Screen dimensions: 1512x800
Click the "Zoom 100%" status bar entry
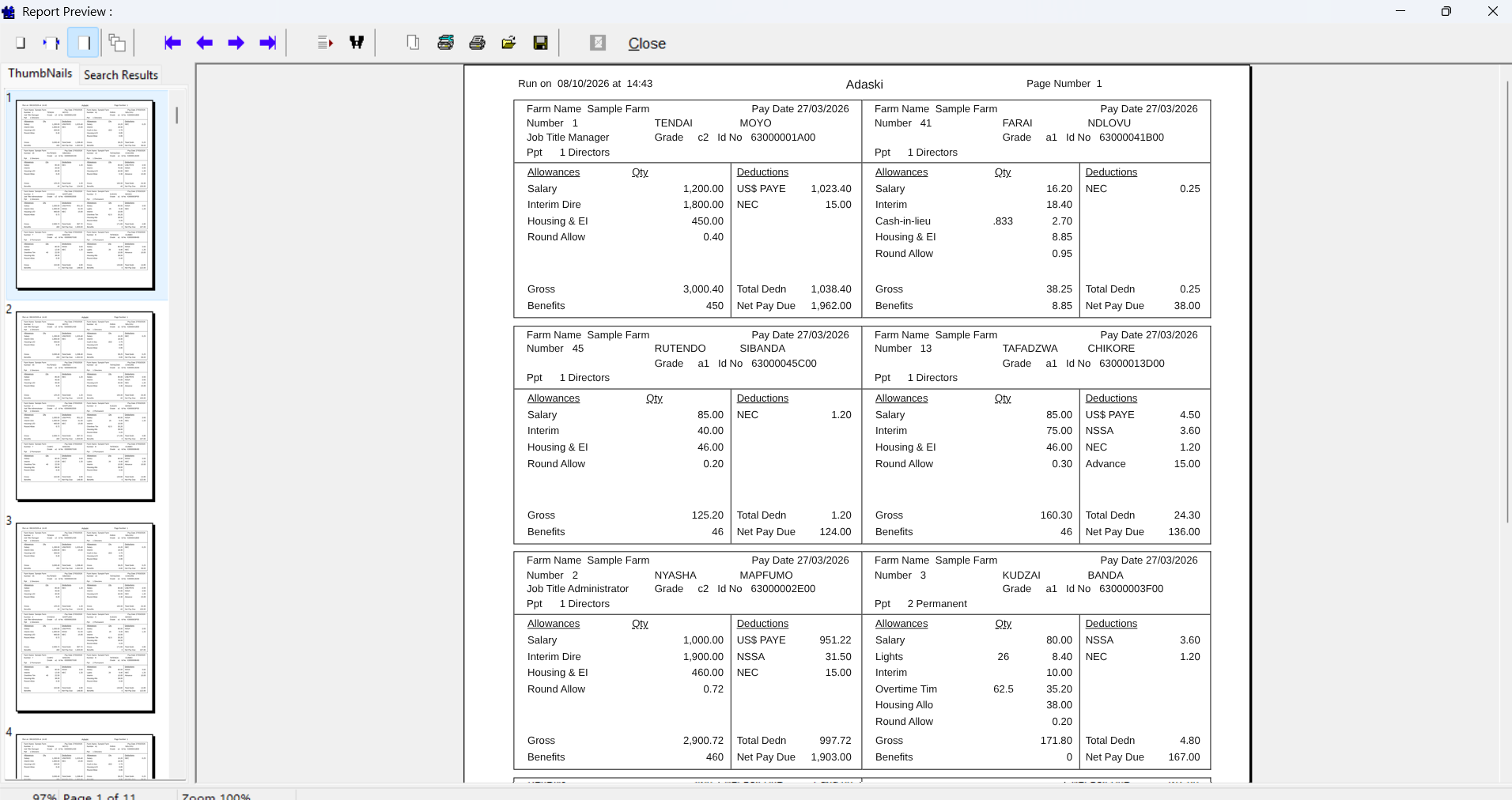pos(216,795)
